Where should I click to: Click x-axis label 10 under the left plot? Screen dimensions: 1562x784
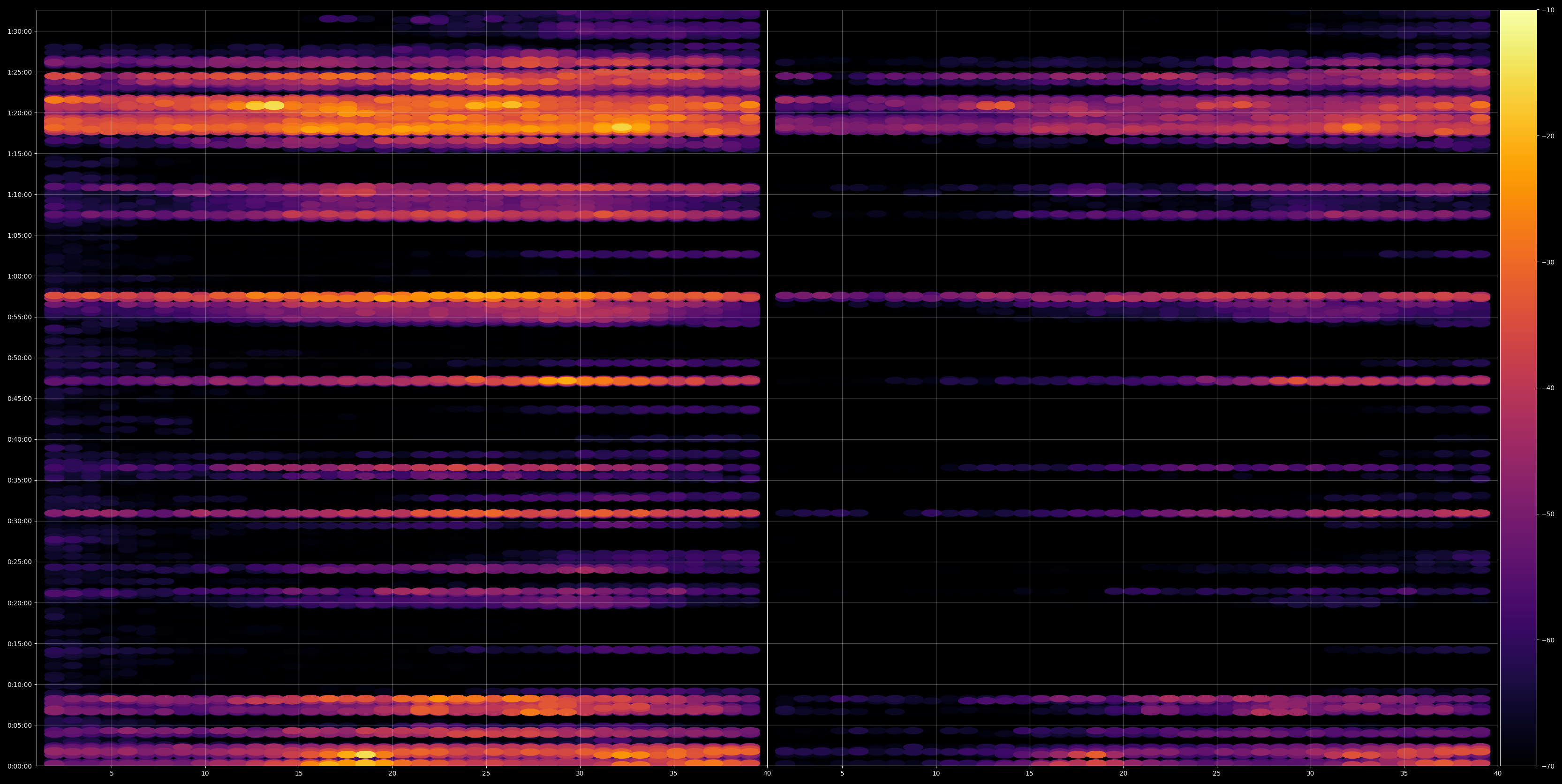tap(205, 774)
